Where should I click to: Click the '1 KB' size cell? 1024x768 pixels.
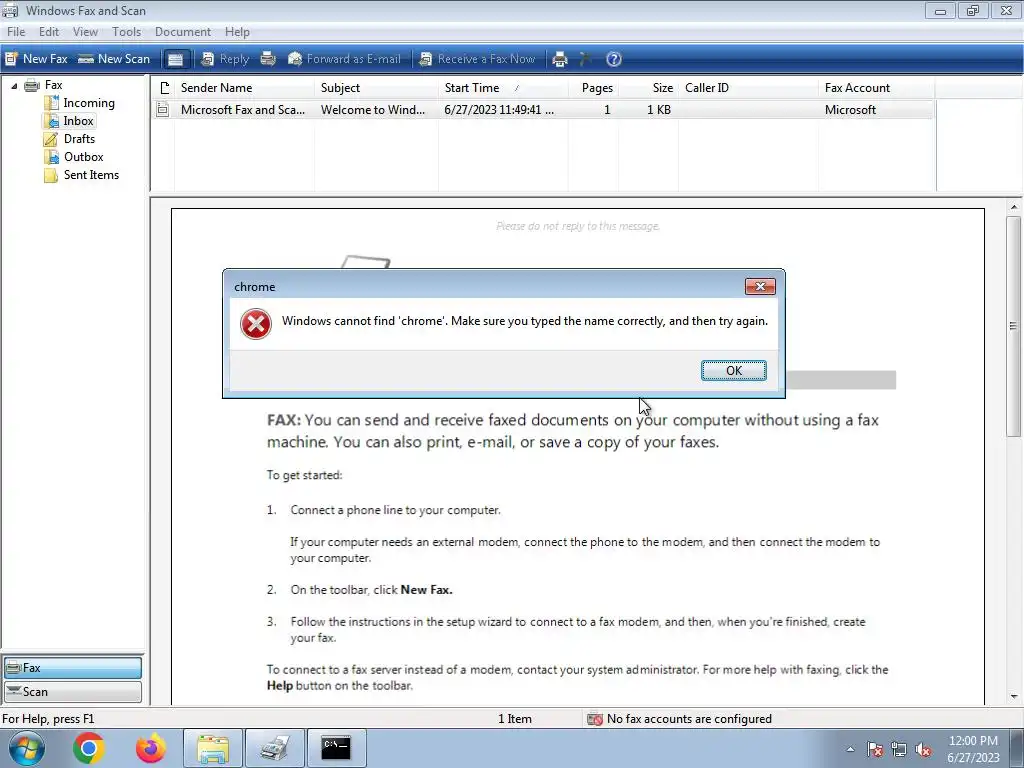(659, 110)
